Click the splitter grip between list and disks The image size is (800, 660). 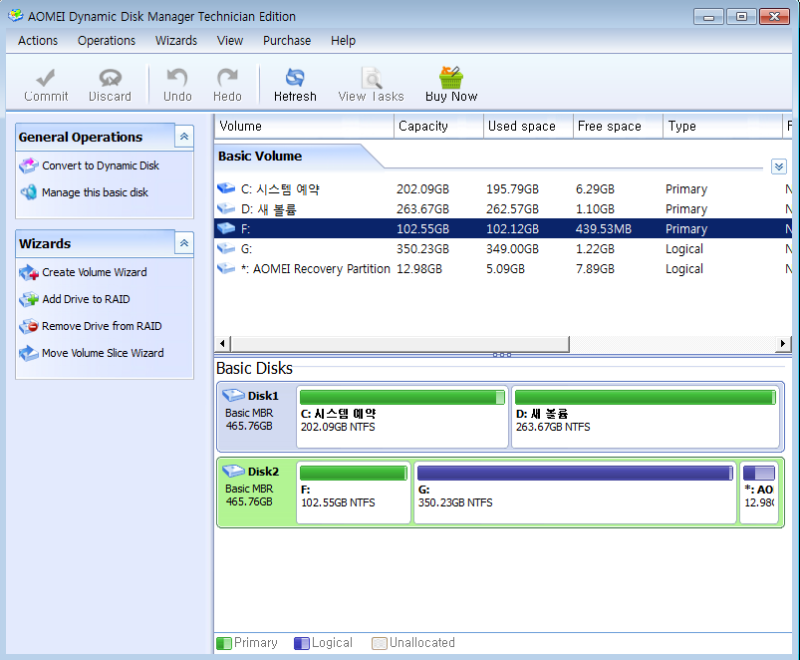point(502,355)
